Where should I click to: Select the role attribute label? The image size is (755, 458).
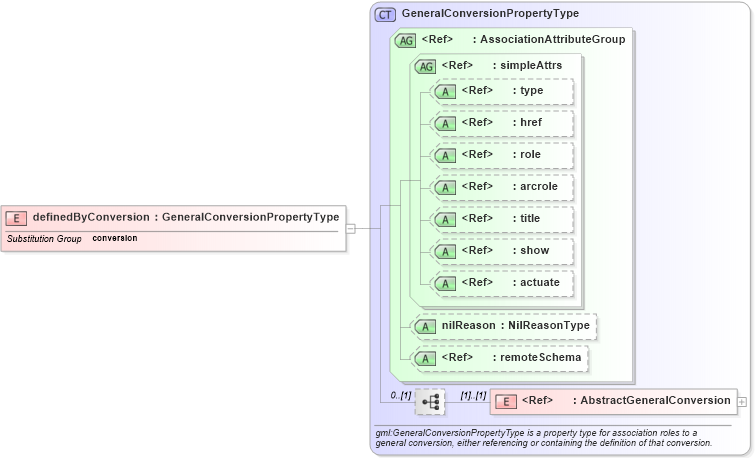coord(530,155)
